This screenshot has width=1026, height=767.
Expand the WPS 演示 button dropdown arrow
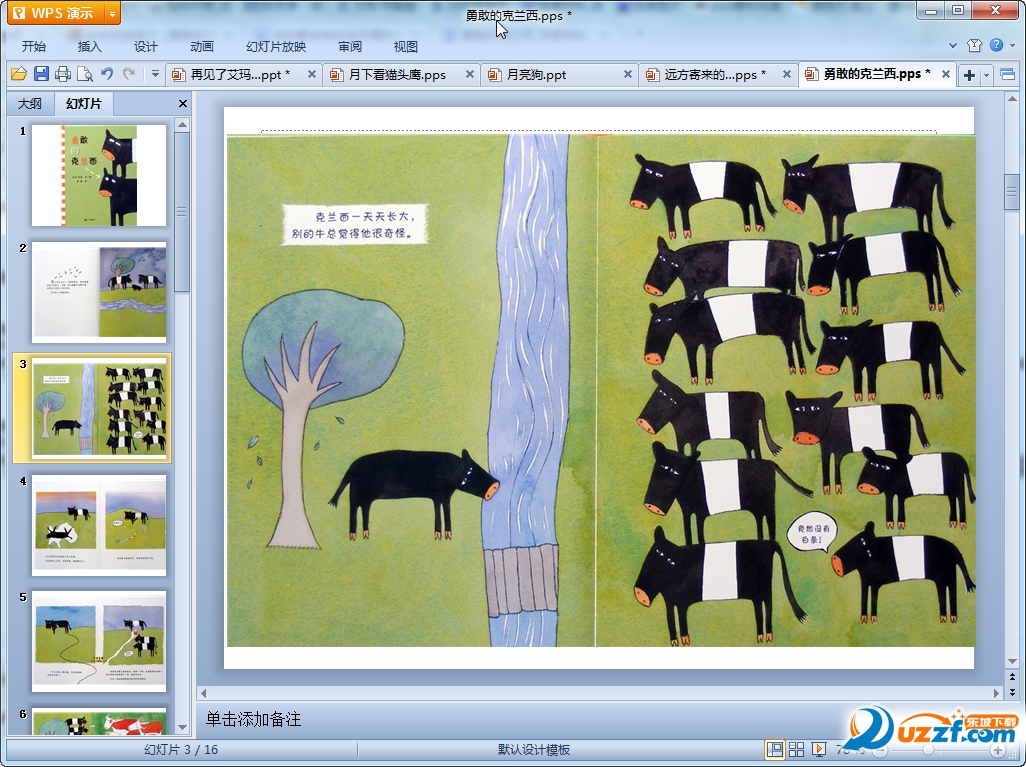[113, 13]
